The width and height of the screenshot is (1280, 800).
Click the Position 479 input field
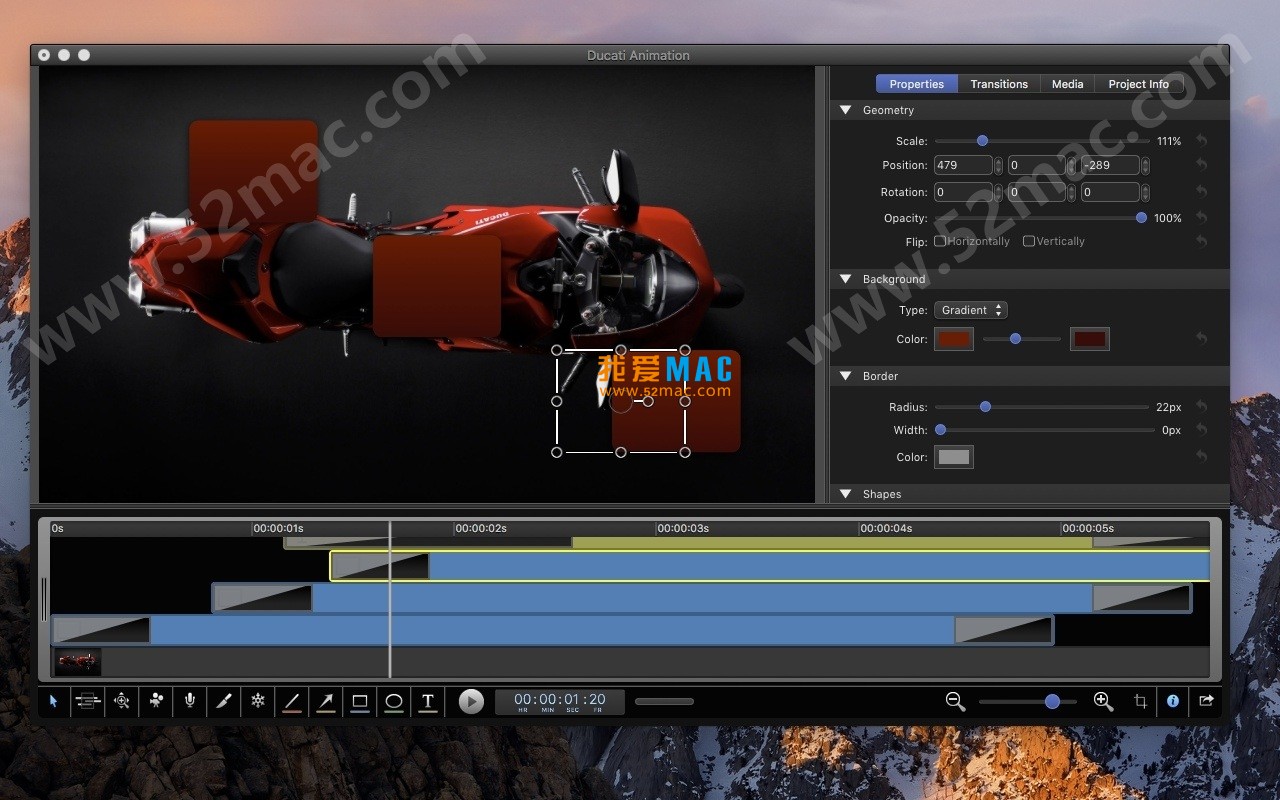pos(963,165)
